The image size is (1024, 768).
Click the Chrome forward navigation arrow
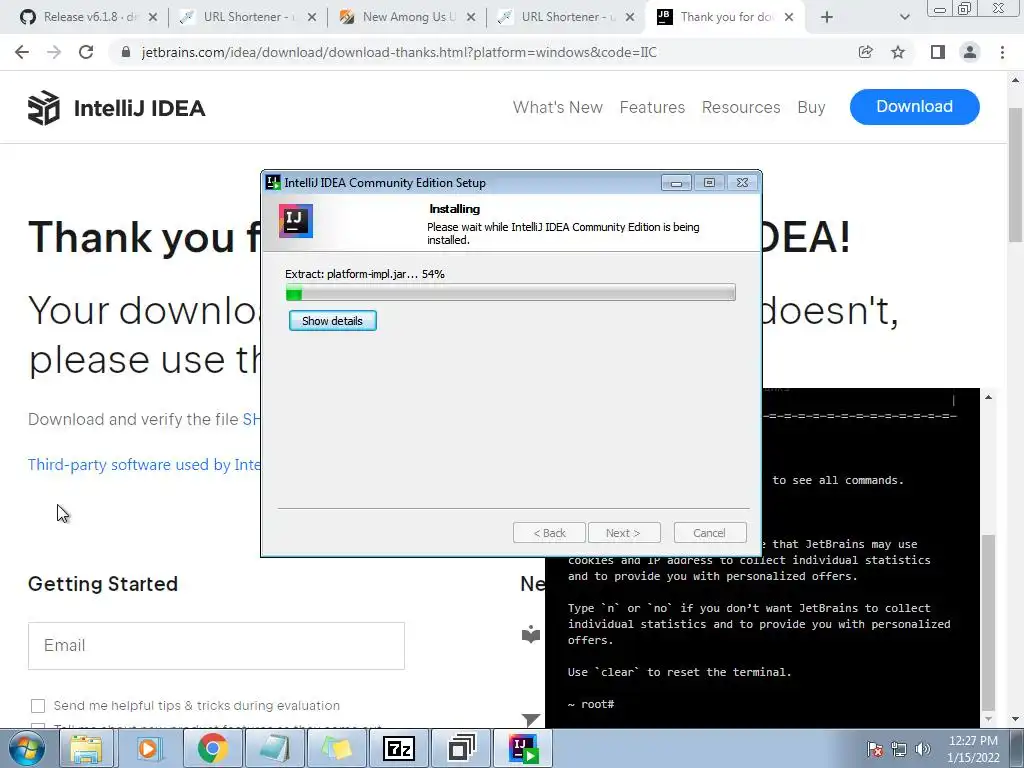pyautogui.click(x=54, y=52)
